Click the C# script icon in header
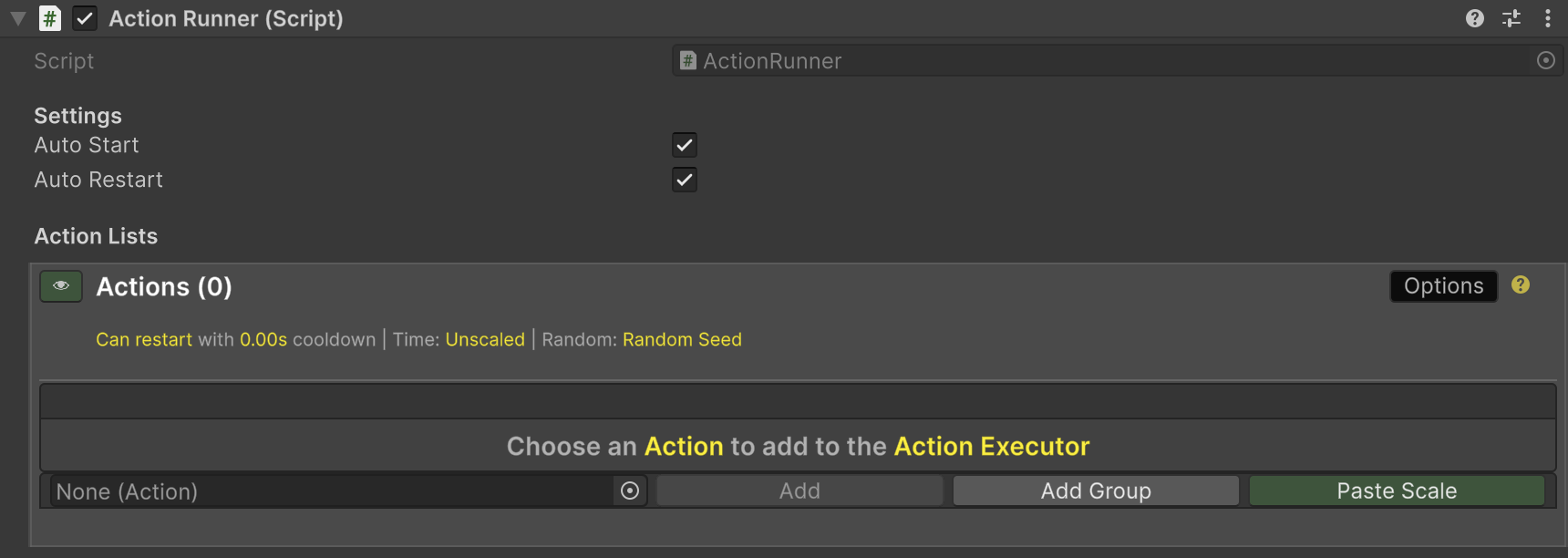Image resolution: width=1568 pixels, height=558 pixels. click(50, 18)
